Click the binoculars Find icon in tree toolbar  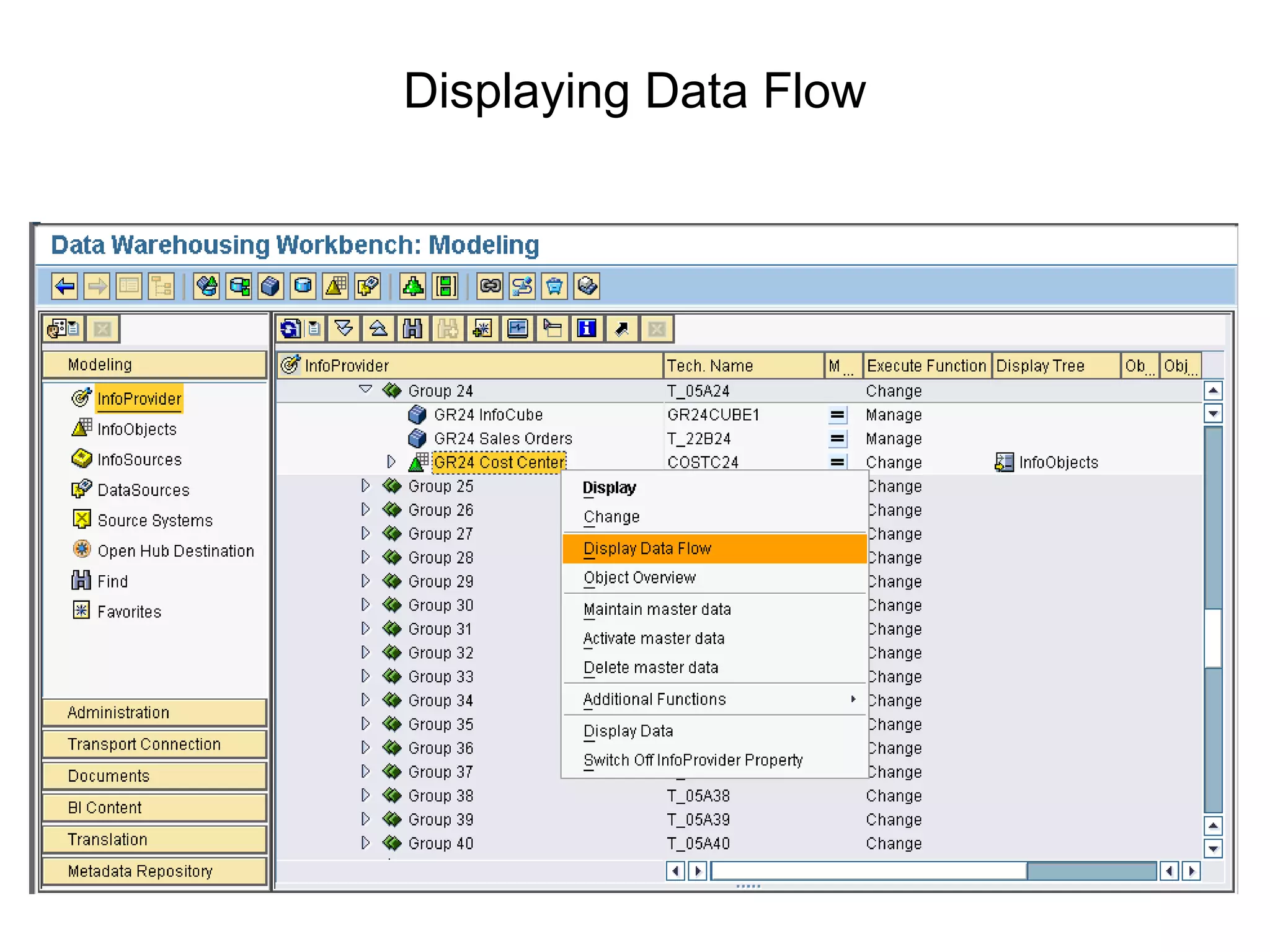414,328
